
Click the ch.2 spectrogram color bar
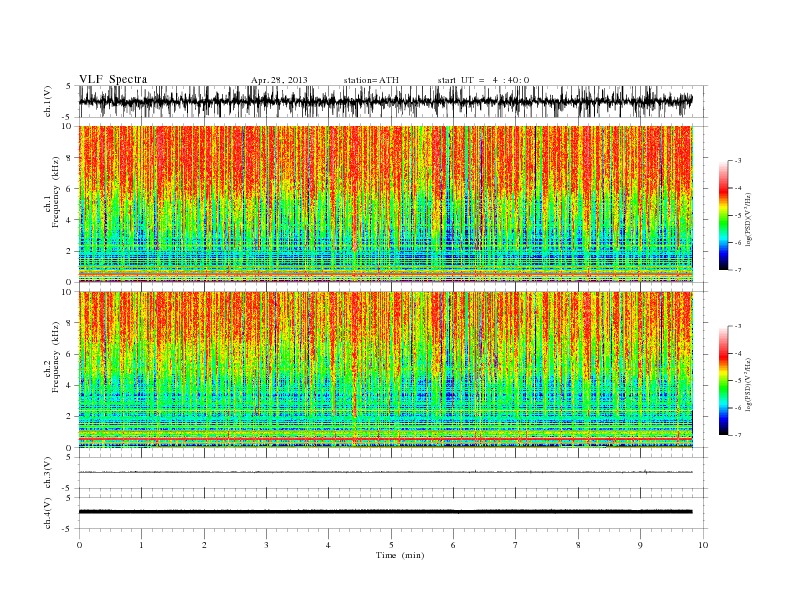tap(723, 380)
